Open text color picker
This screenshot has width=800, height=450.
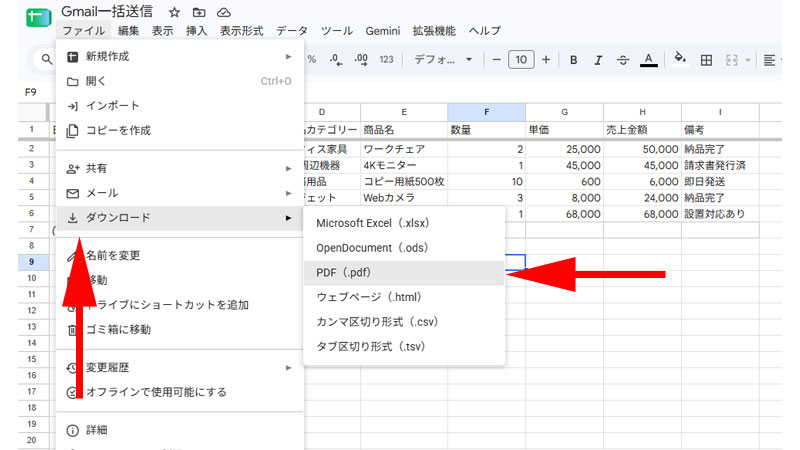(648, 60)
